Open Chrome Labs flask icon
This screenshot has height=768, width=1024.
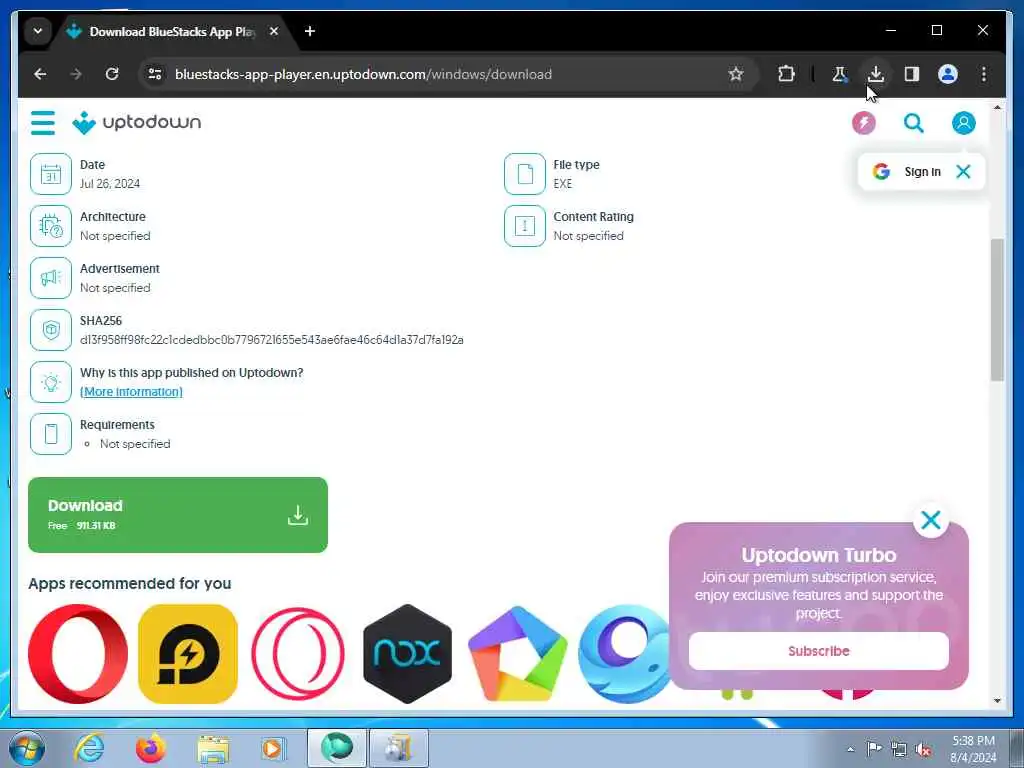pyautogui.click(x=839, y=74)
